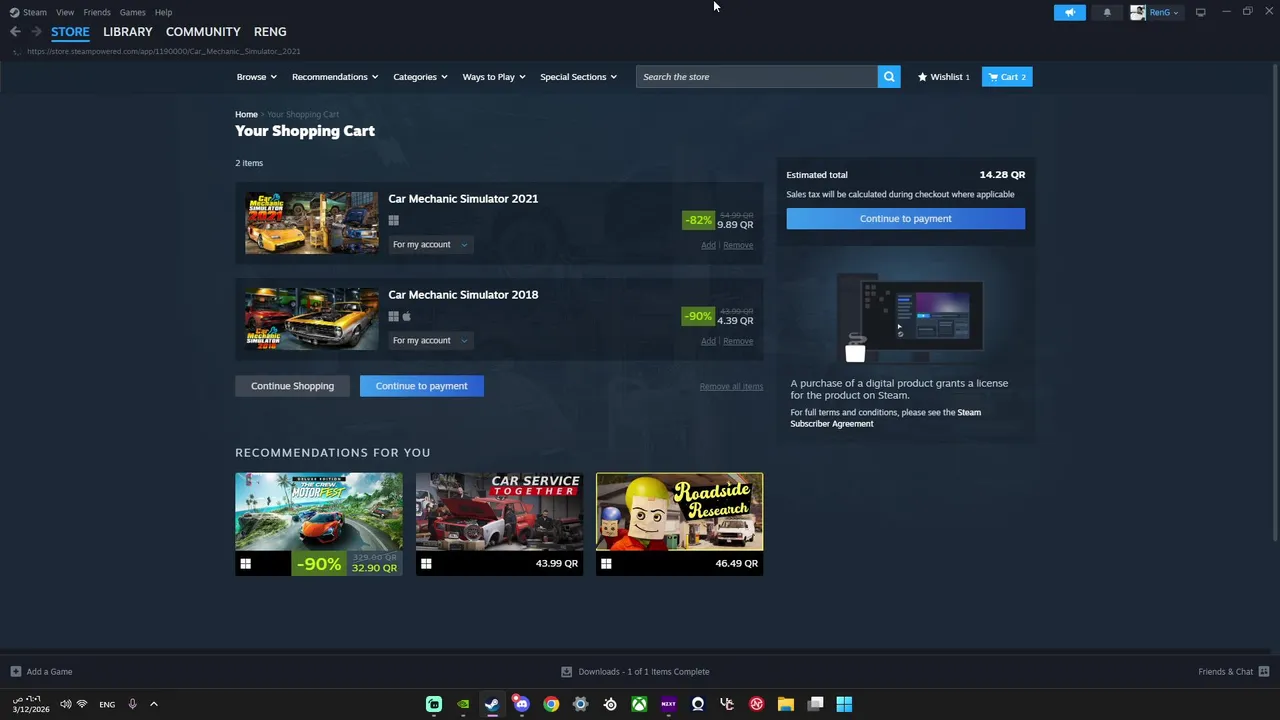This screenshot has height=720, width=1280.
Task: Remove Car Mechanic Simulator 2018 from cart
Action: click(x=738, y=341)
